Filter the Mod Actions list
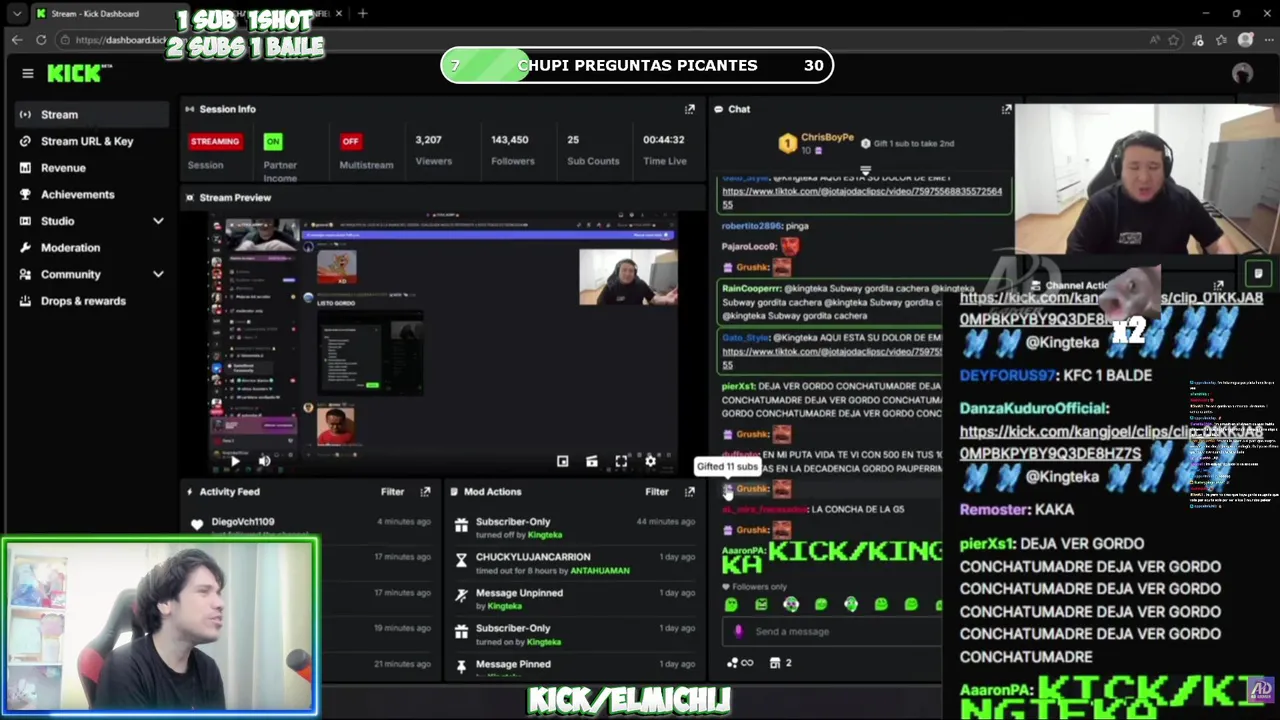 click(657, 492)
